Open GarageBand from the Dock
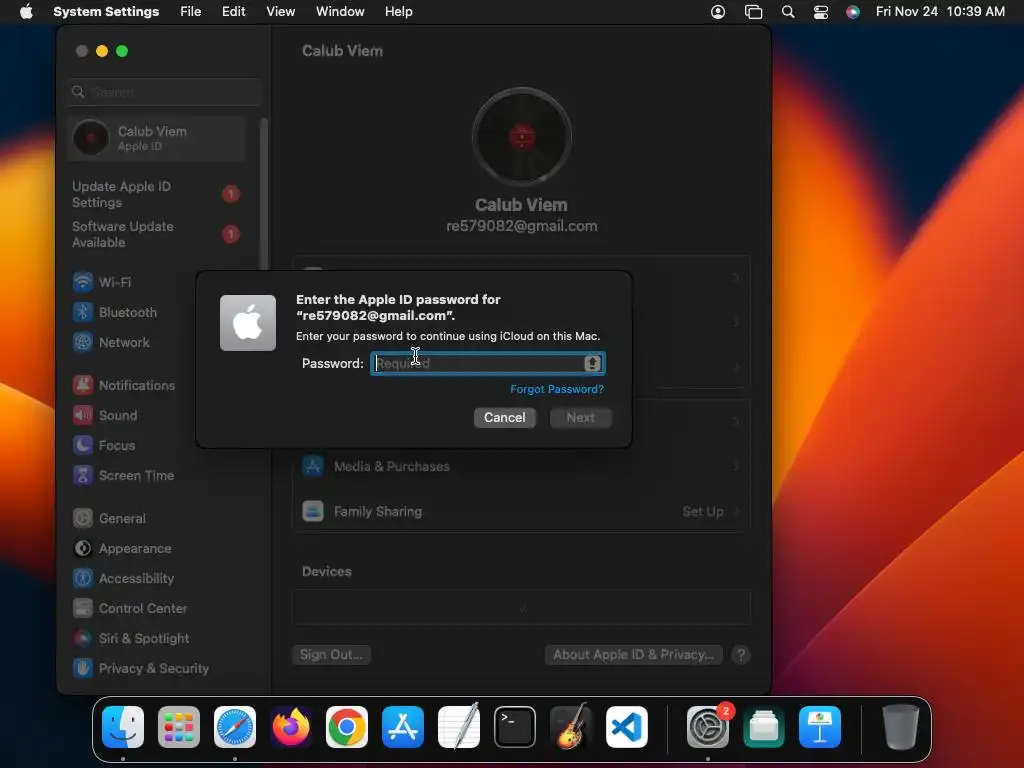This screenshot has height=768, width=1024. (571, 727)
